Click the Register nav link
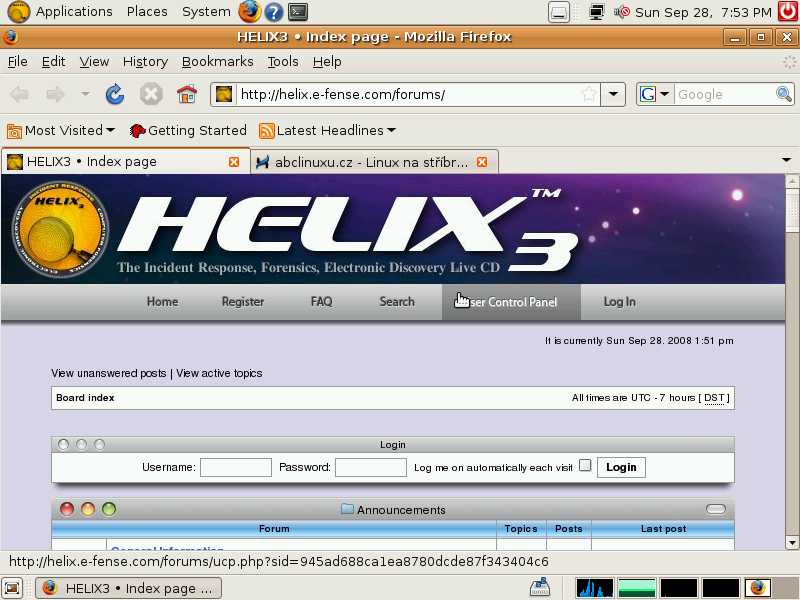This screenshot has width=800, height=600. pyautogui.click(x=243, y=302)
